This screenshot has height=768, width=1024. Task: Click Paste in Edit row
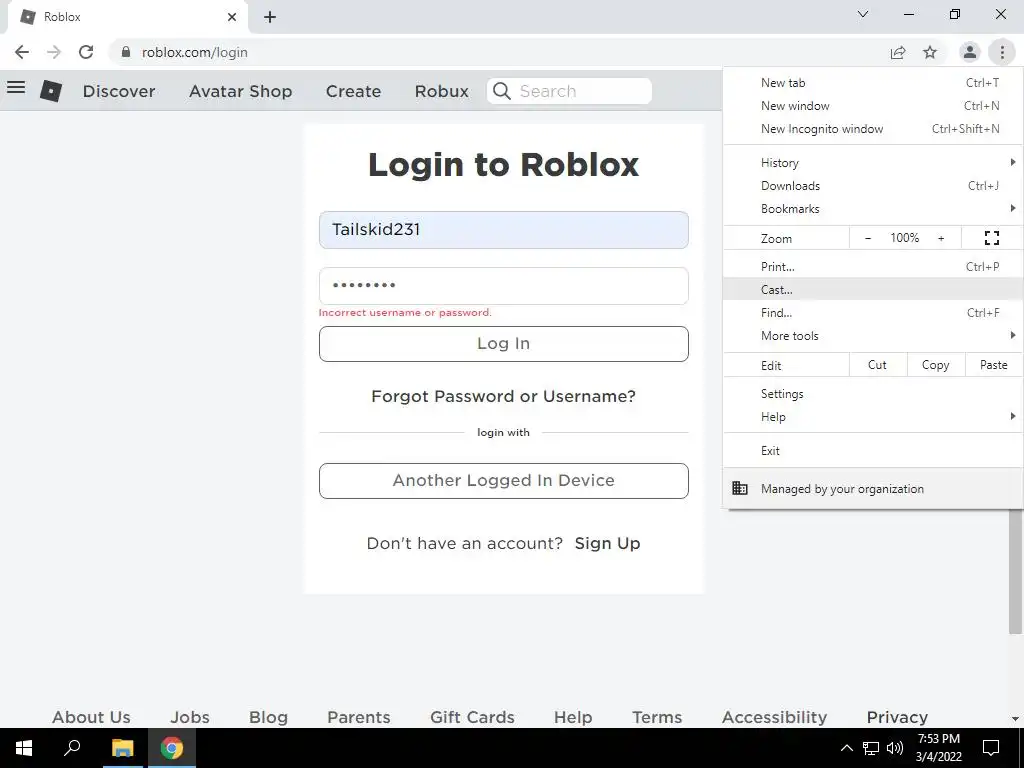[993, 365]
